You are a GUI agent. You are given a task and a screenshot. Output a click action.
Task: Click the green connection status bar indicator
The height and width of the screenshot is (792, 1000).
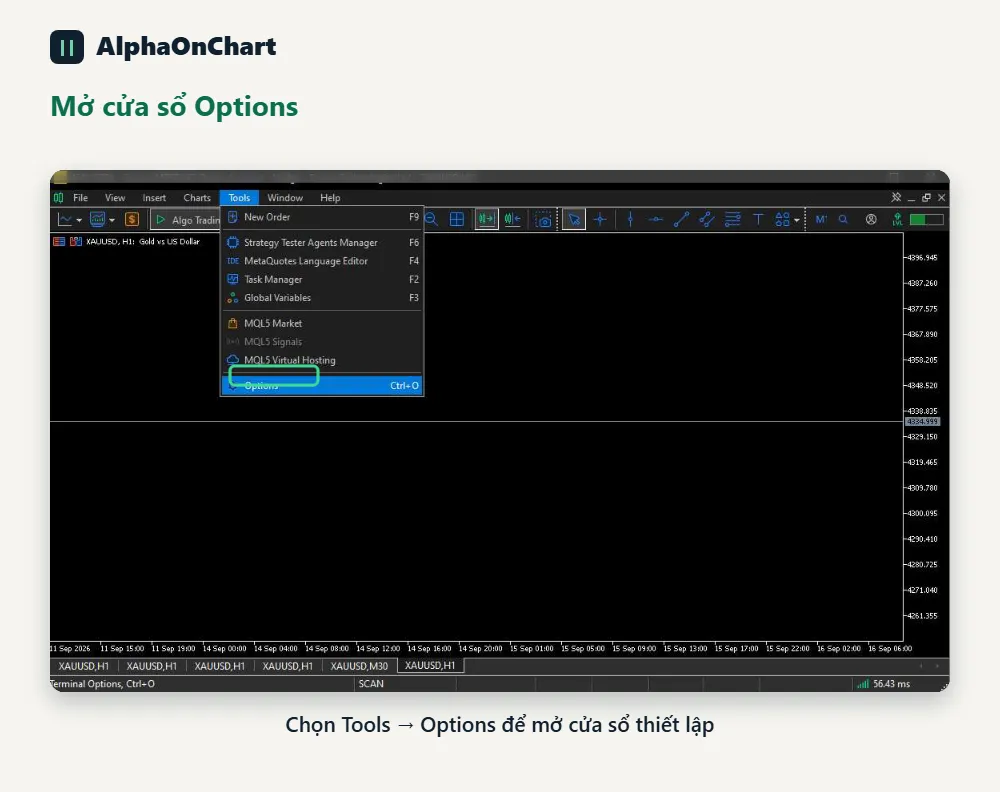coord(927,219)
